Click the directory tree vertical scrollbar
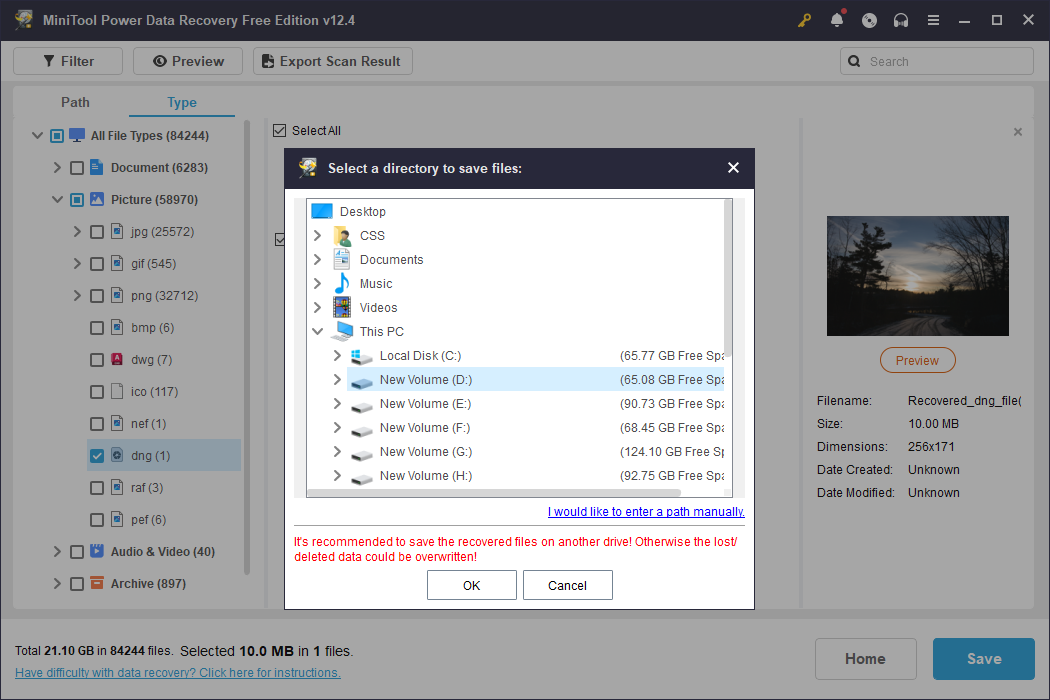Image resolution: width=1050 pixels, height=700 pixels. pos(727,278)
